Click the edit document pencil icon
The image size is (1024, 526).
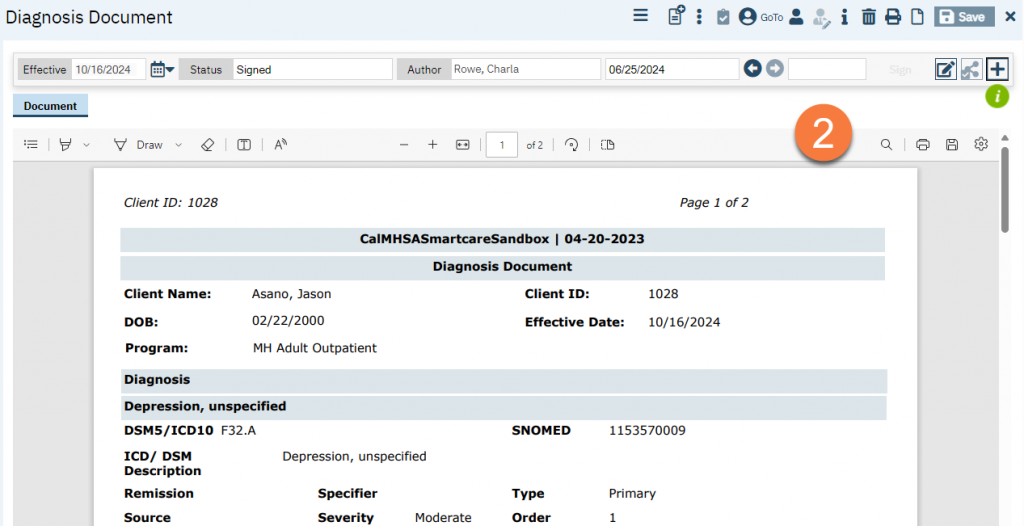(x=945, y=69)
